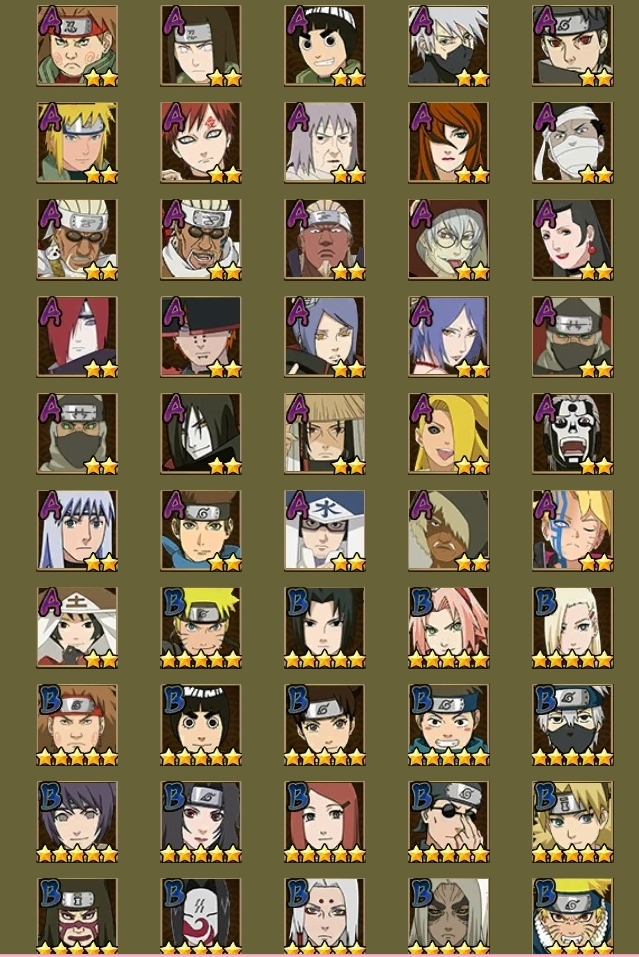Choose the Mizukage hat character with water kanji
Image resolution: width=639 pixels, height=957 pixels.
pos(325,530)
